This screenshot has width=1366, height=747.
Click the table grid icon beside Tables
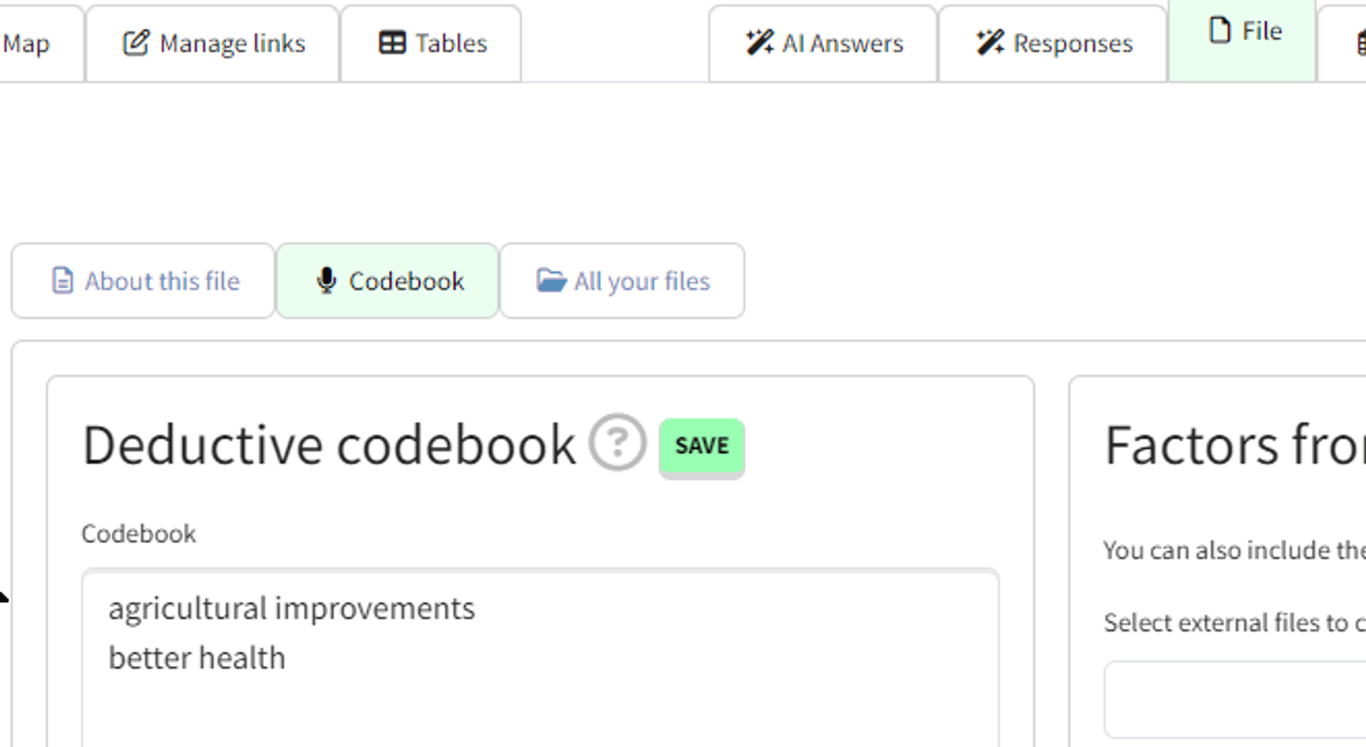pos(393,43)
